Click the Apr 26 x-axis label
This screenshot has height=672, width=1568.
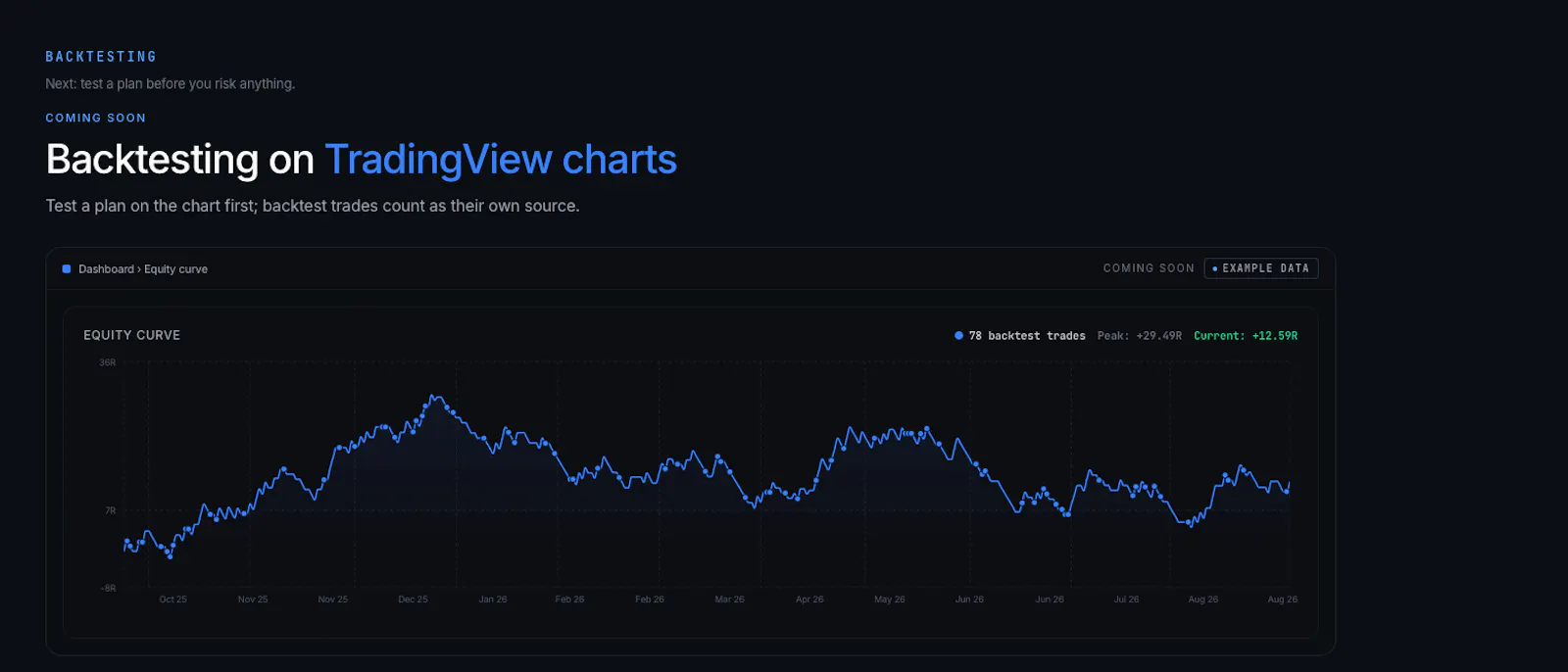809,600
